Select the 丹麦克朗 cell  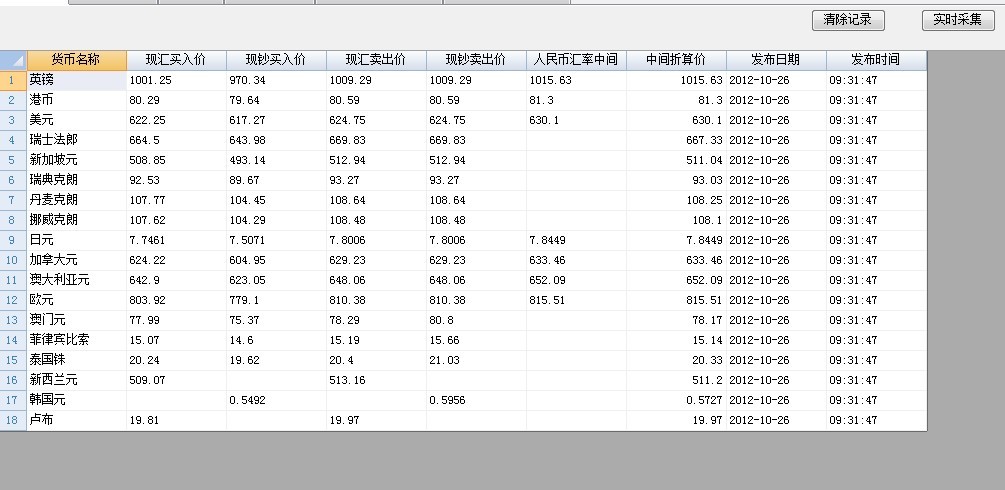click(77, 200)
